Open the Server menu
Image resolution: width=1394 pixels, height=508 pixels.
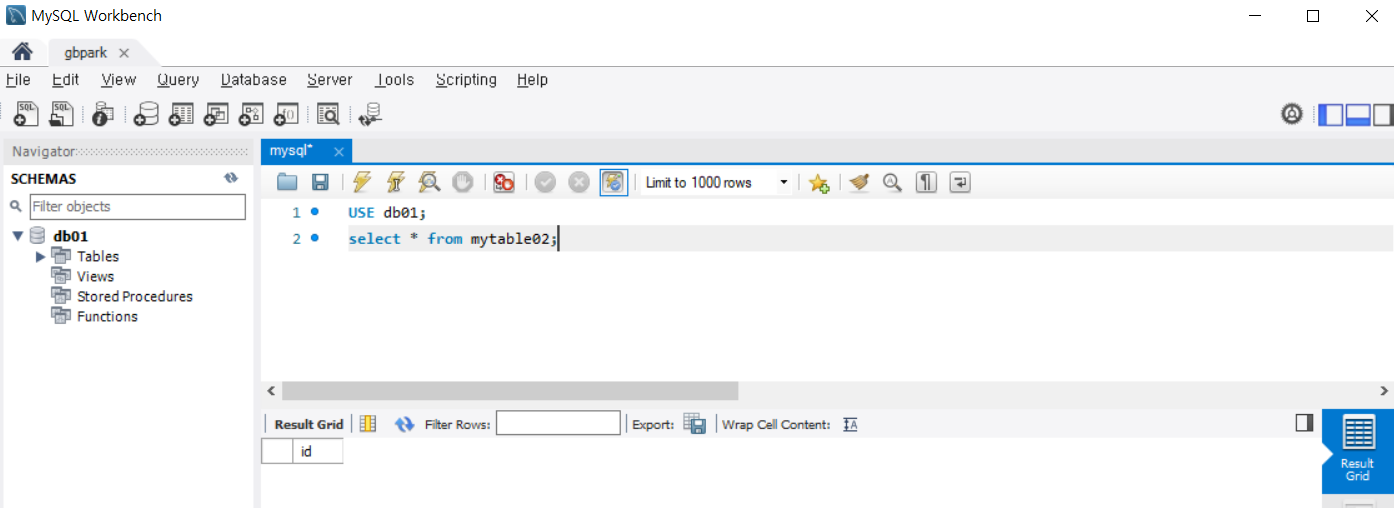330,79
